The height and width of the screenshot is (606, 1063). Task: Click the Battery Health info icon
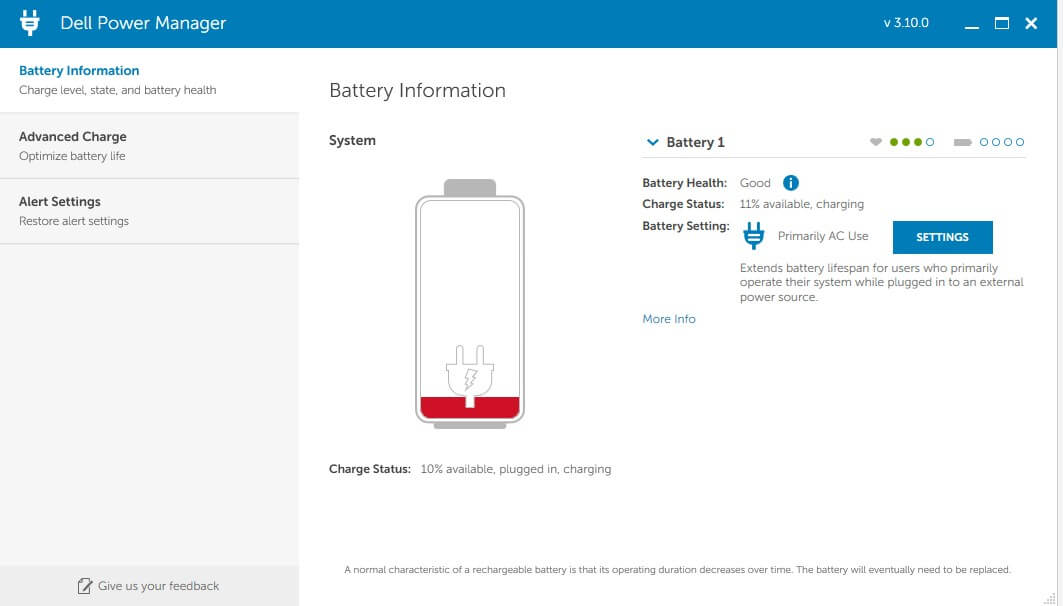(x=790, y=183)
